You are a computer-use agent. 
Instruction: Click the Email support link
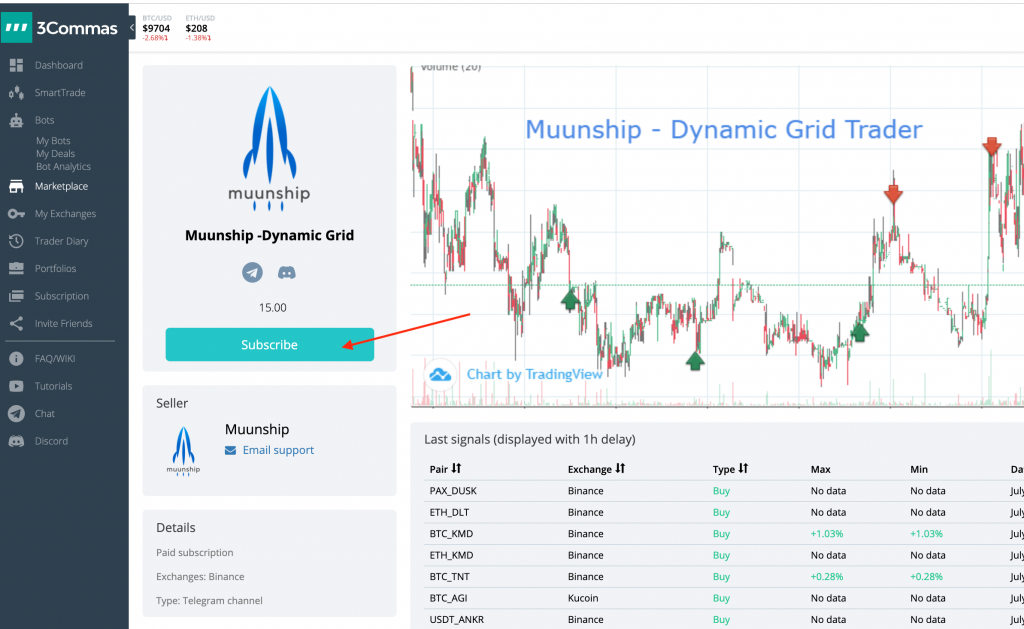coord(278,450)
